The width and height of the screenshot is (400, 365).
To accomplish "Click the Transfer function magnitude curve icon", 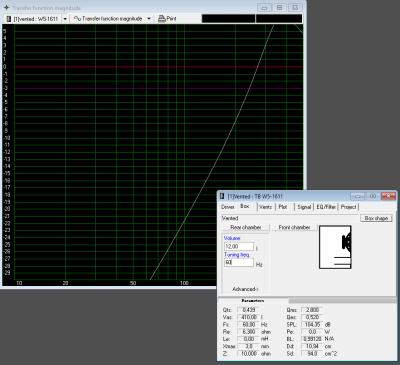I will [x=77, y=18].
